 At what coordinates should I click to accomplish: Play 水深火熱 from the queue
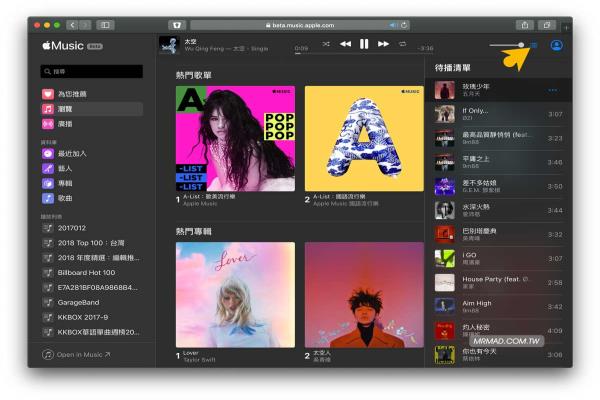click(x=499, y=211)
